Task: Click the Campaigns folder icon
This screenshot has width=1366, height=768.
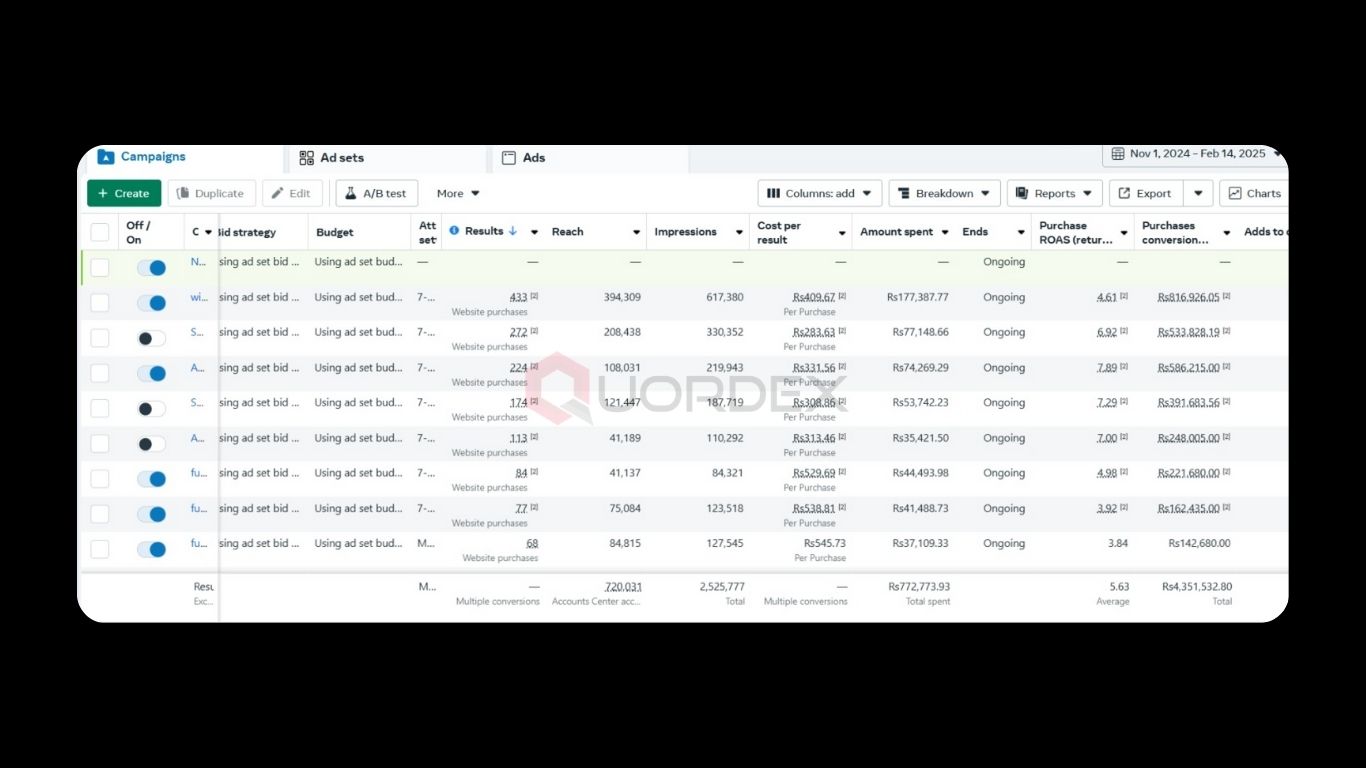Action: (106, 157)
